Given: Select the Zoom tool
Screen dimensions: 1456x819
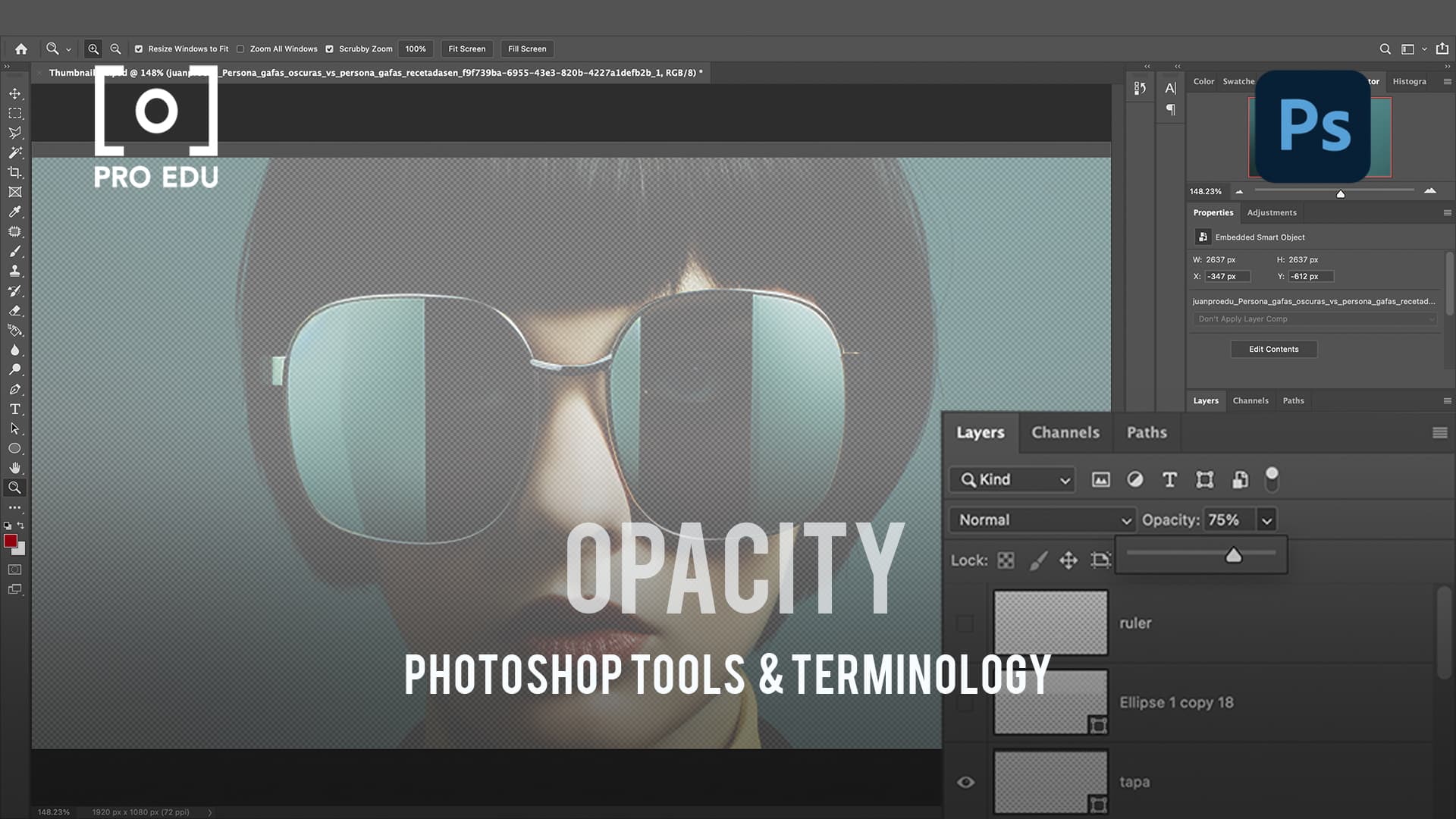Looking at the screenshot, I should (15, 488).
